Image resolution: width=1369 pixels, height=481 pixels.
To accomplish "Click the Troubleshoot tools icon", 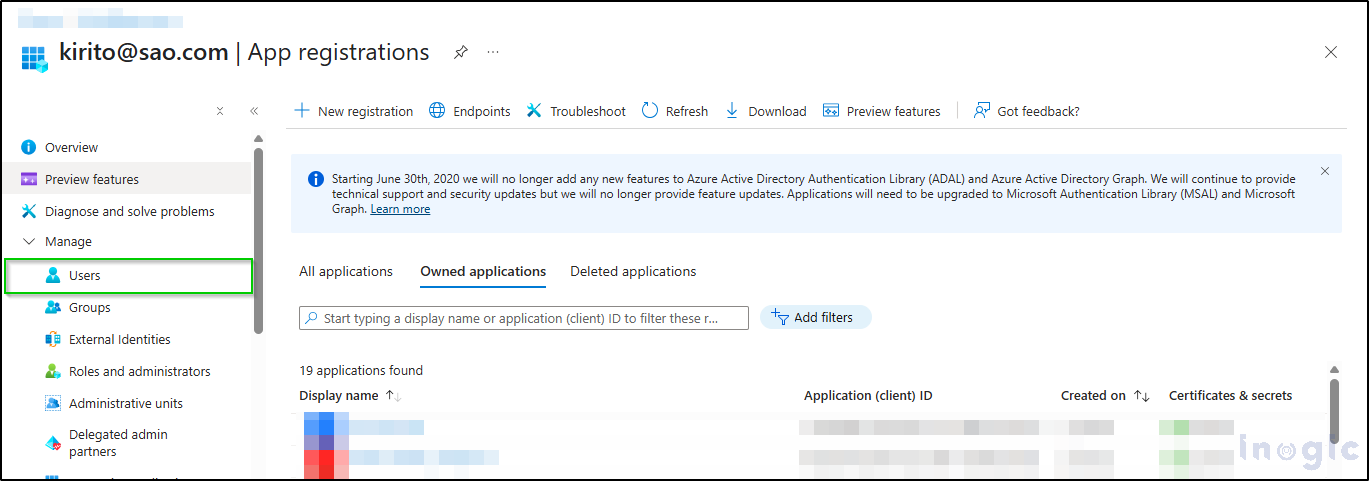I will 534,111.
